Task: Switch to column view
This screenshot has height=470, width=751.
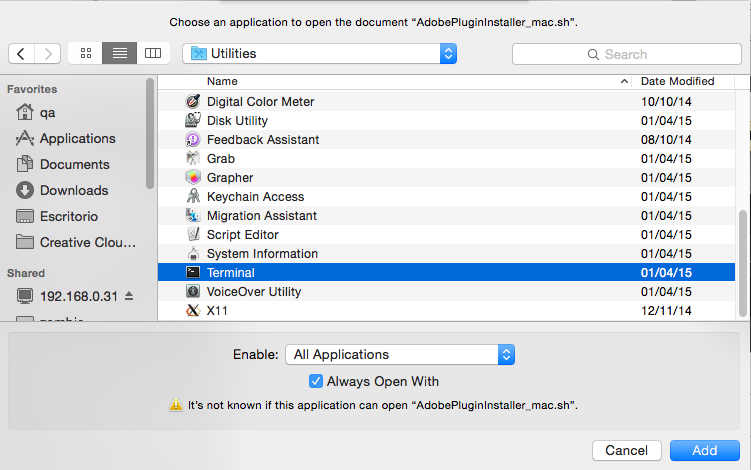Action: (153, 53)
